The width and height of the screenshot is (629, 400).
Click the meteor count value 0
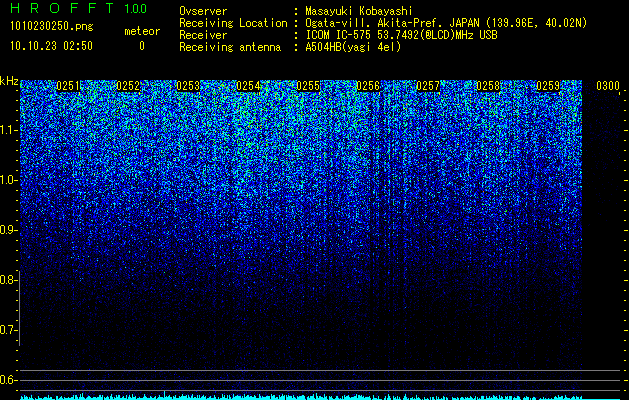coord(142,46)
